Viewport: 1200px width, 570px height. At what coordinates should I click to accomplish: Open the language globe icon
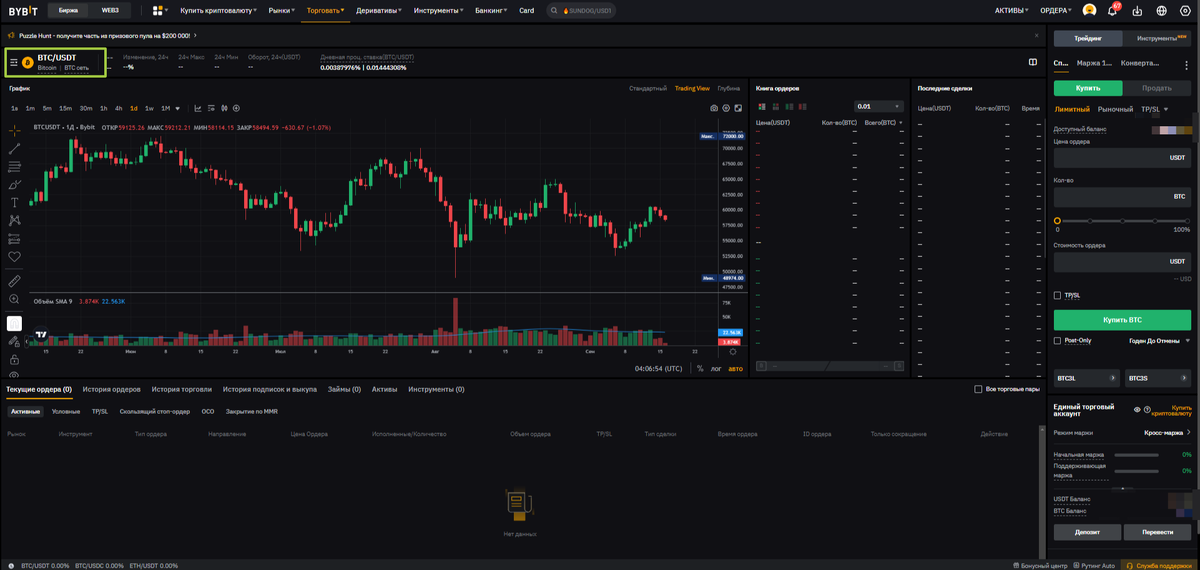click(x=1161, y=11)
